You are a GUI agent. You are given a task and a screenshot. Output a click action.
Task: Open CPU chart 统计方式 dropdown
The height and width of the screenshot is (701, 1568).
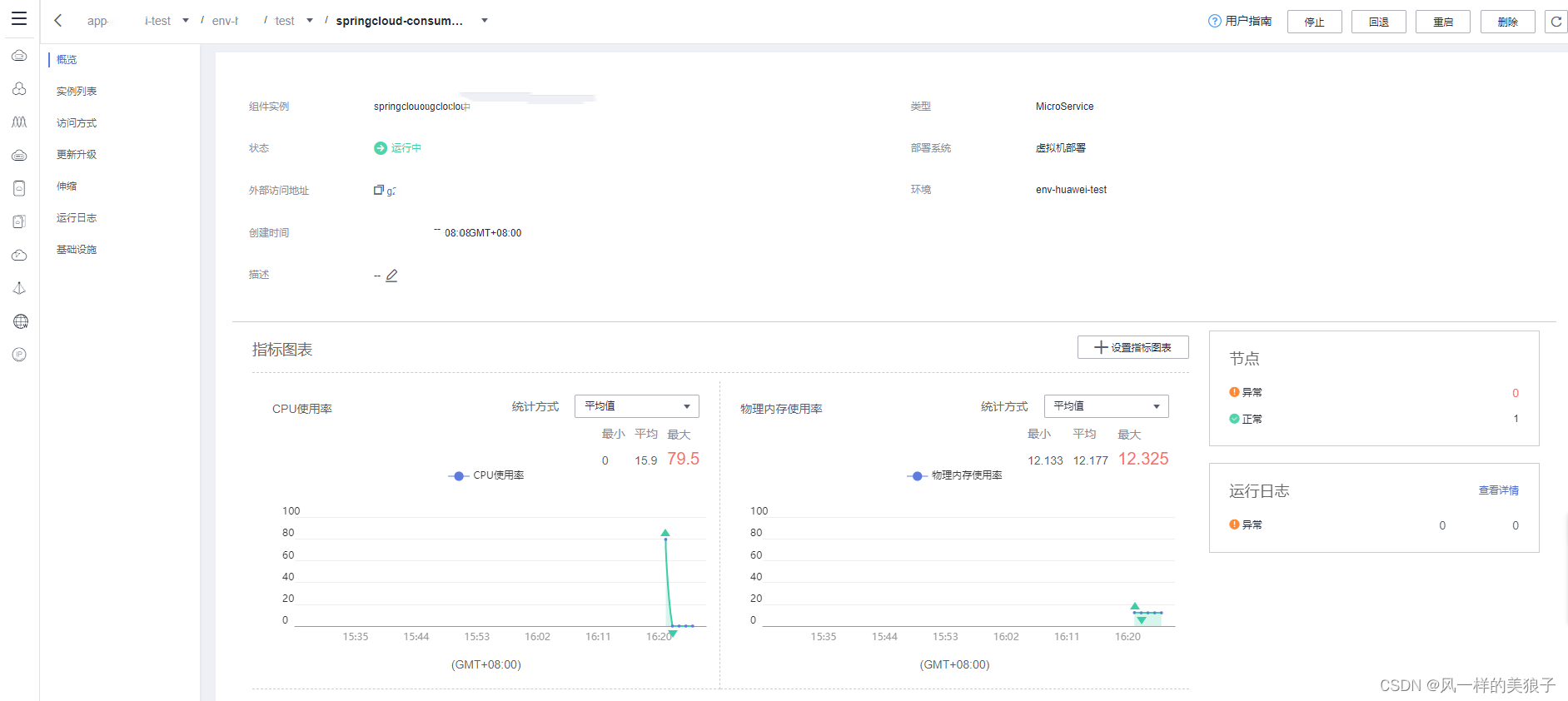pos(637,406)
